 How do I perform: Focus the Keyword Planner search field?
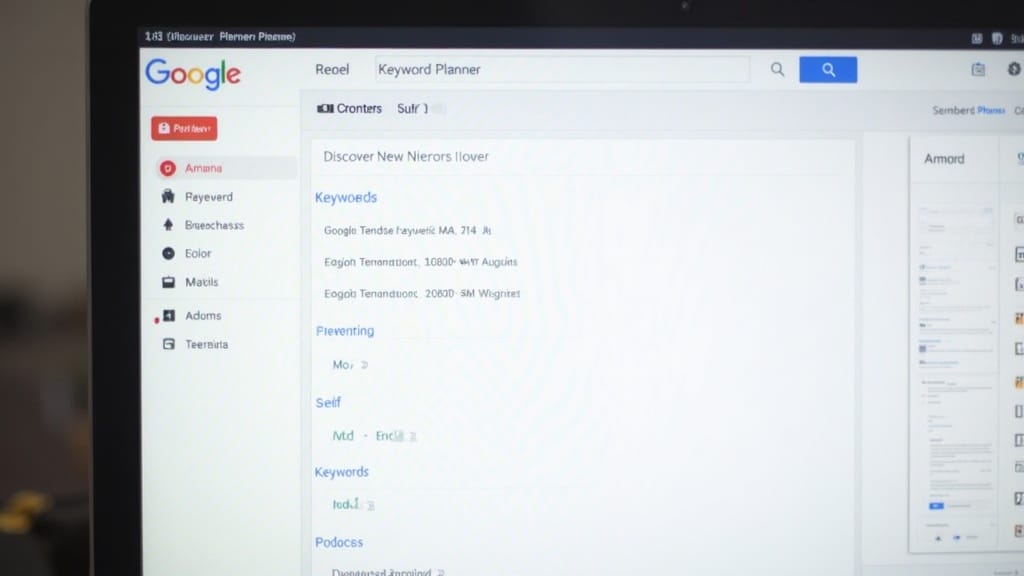click(x=562, y=69)
